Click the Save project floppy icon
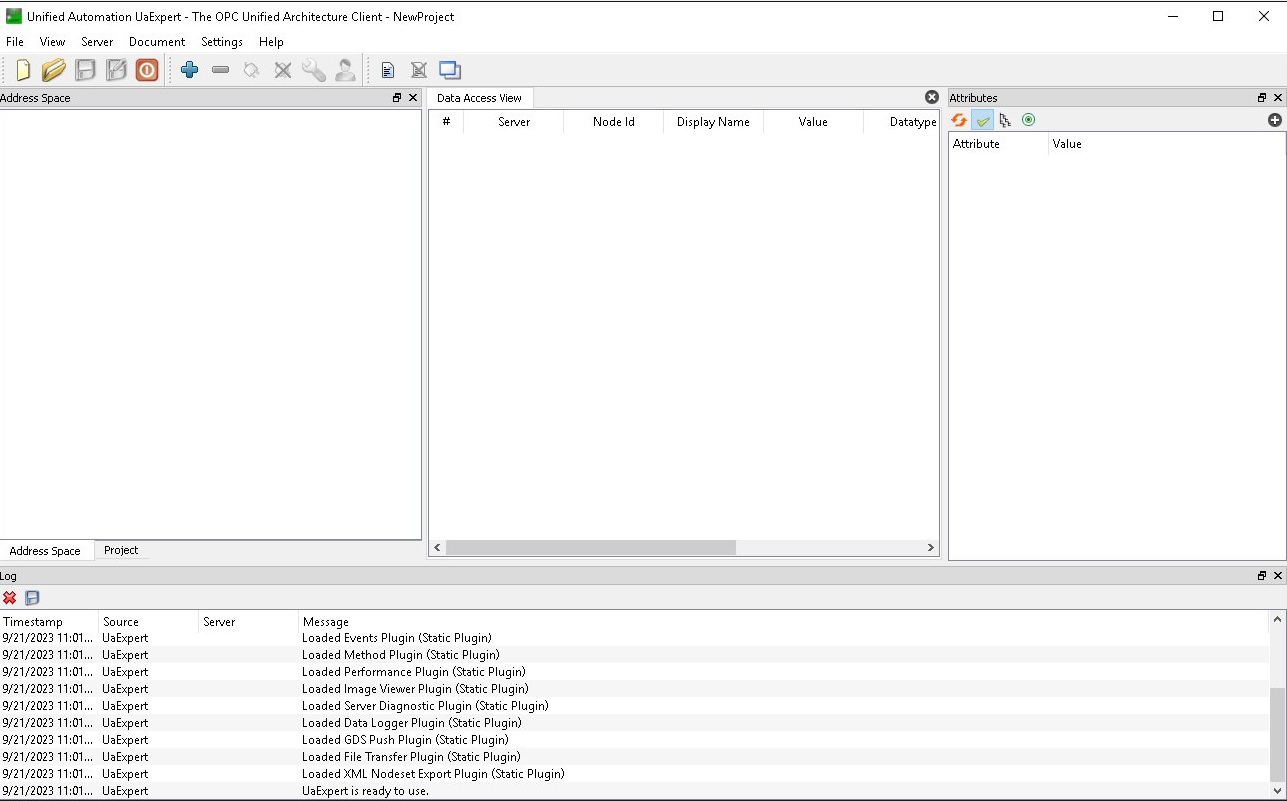The width and height of the screenshot is (1287, 801). click(85, 70)
